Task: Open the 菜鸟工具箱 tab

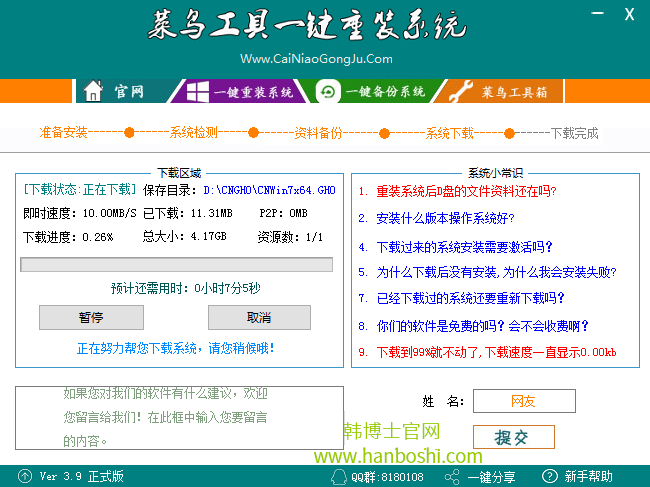Action: point(514,92)
